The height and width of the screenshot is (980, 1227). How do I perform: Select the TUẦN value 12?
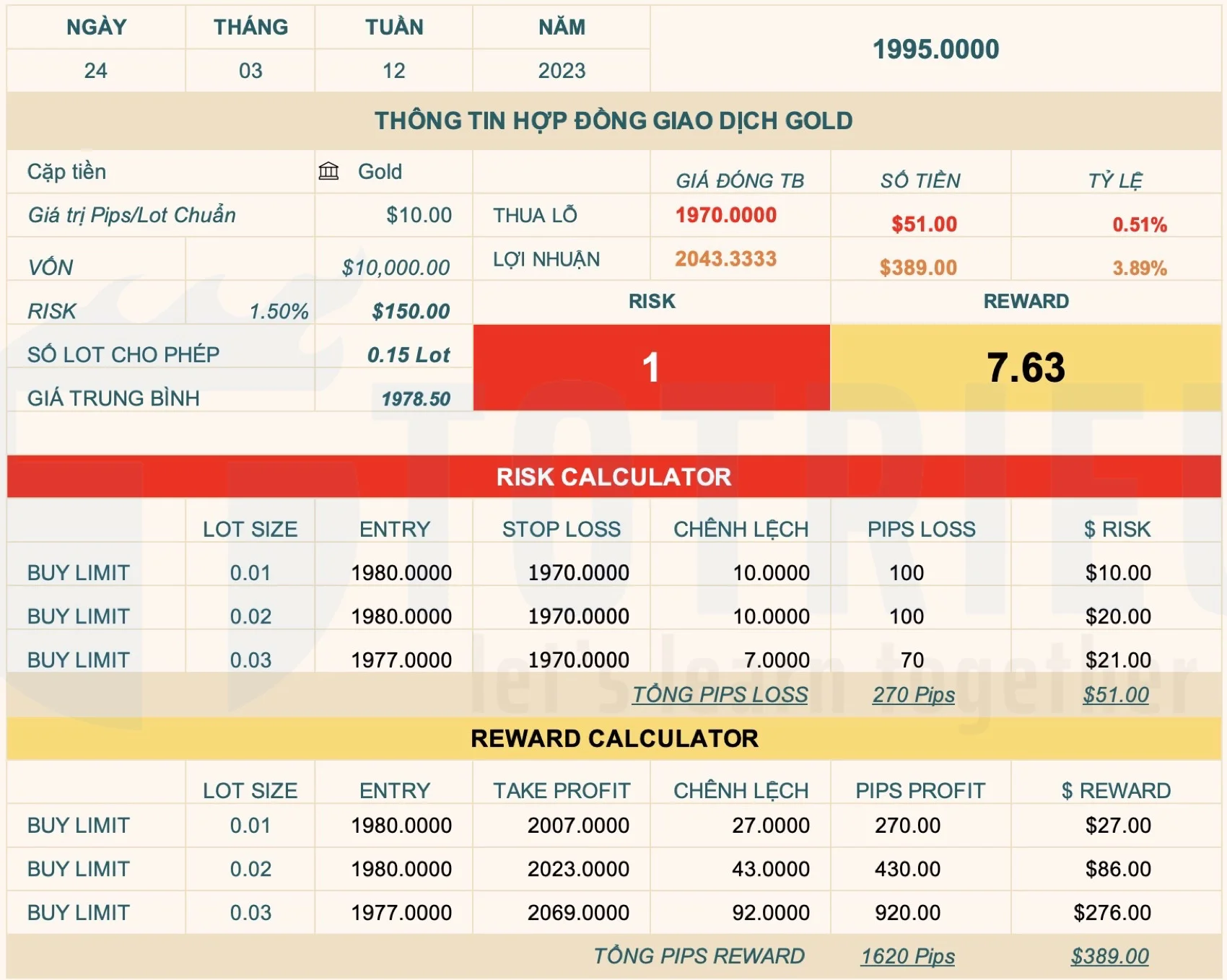394,71
